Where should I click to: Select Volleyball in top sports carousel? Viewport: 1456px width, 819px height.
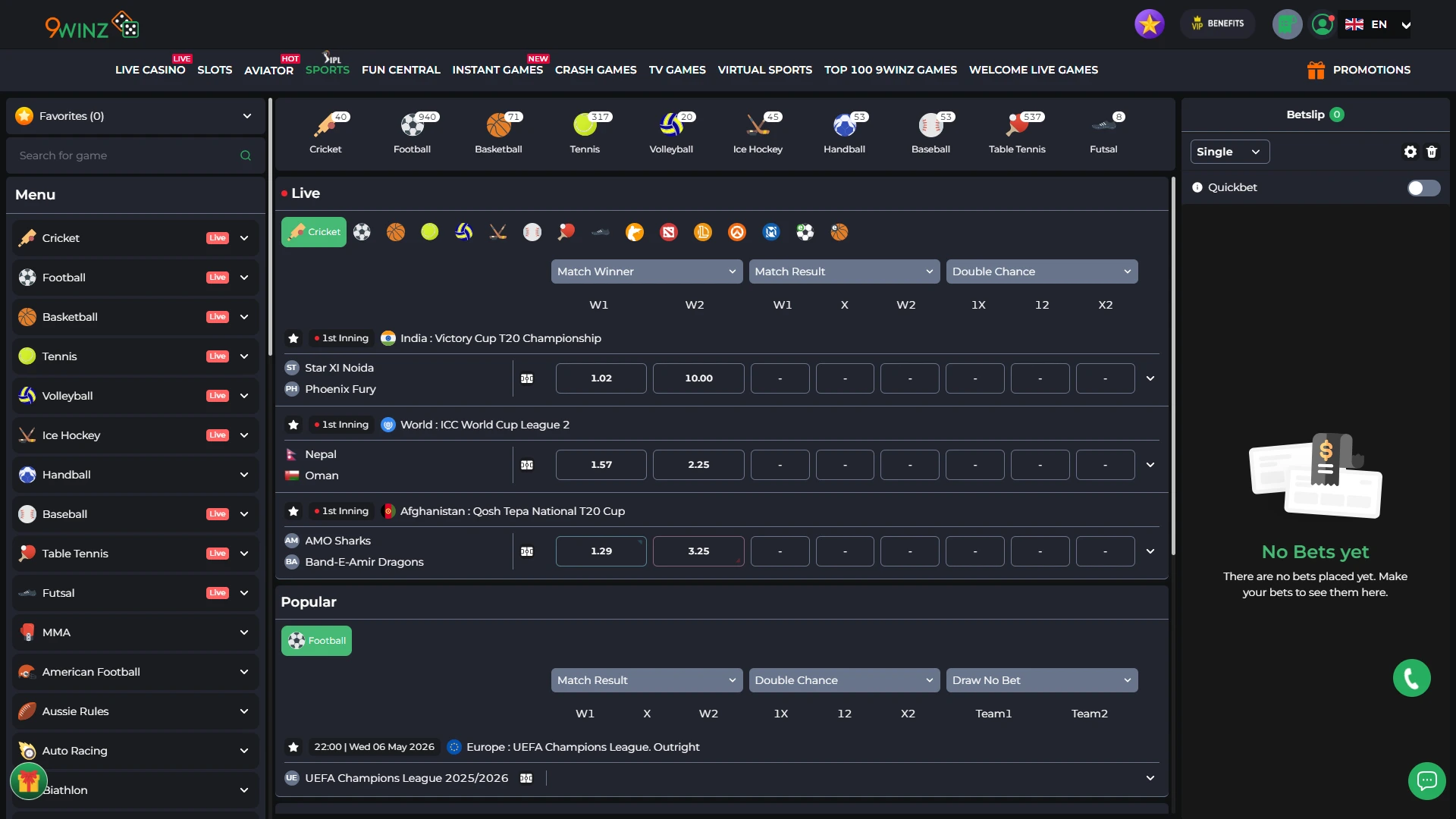672,133
